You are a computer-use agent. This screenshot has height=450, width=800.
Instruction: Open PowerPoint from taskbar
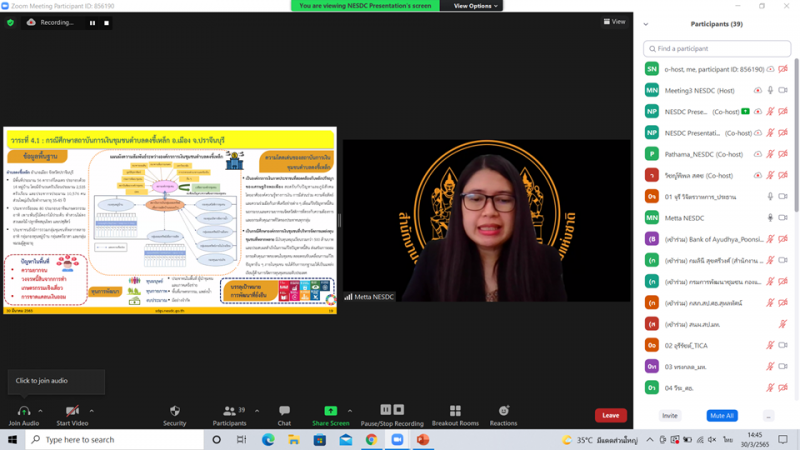point(423,439)
